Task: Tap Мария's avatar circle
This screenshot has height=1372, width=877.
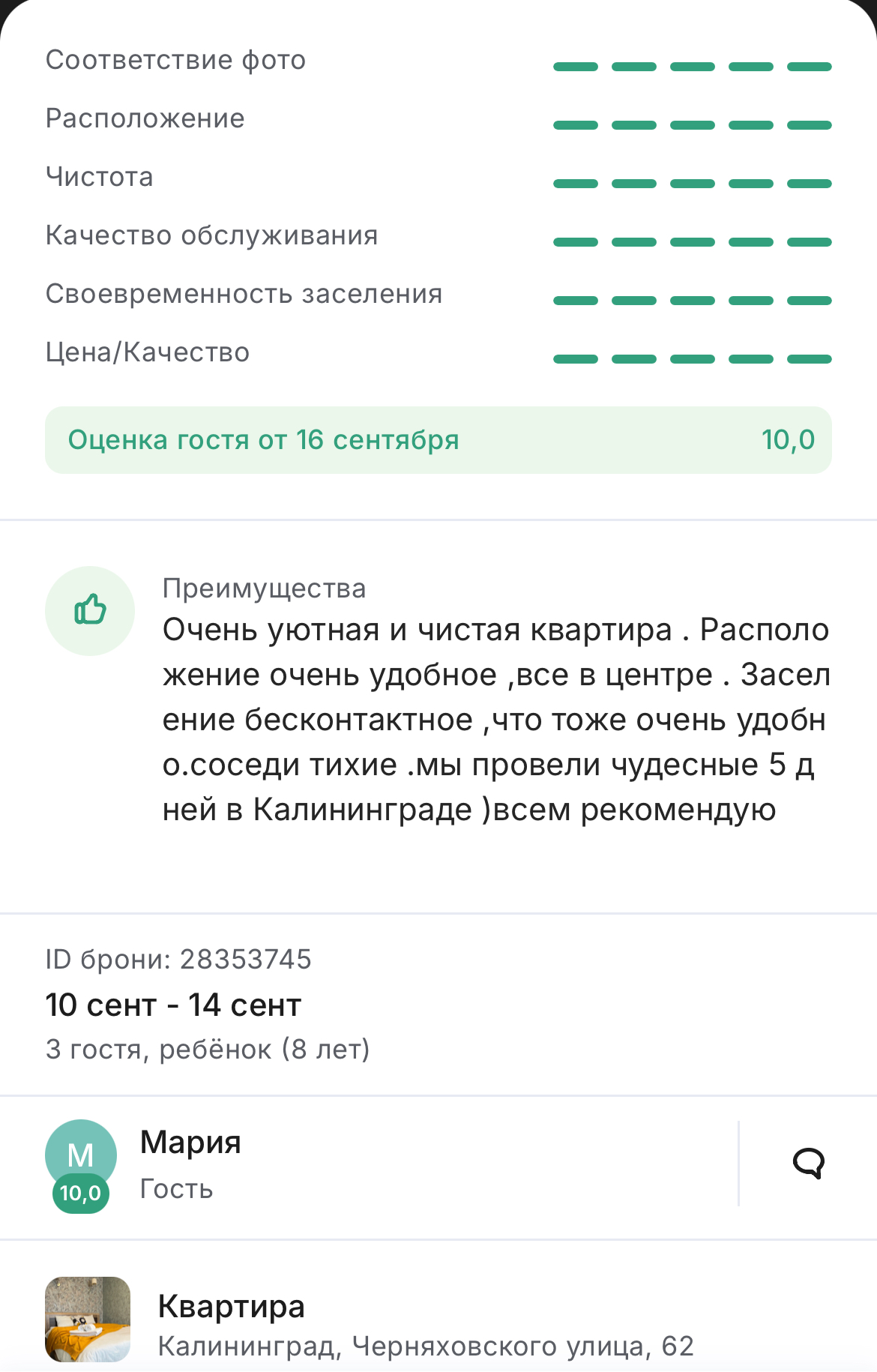Action: tap(81, 1155)
